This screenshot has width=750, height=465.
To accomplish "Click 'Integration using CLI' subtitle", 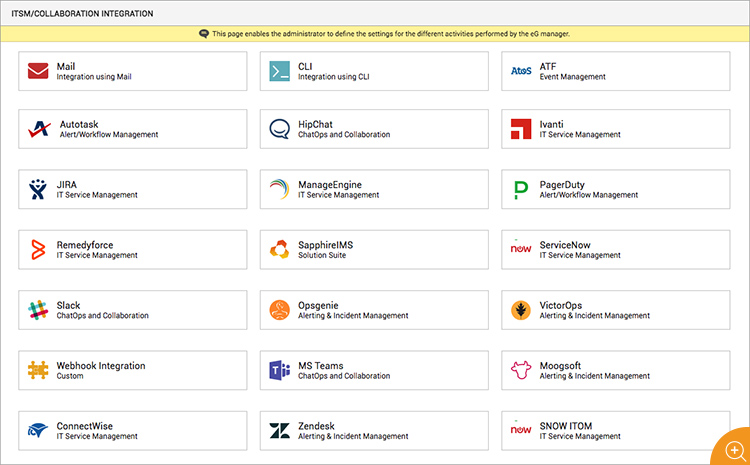I will 333,77.
